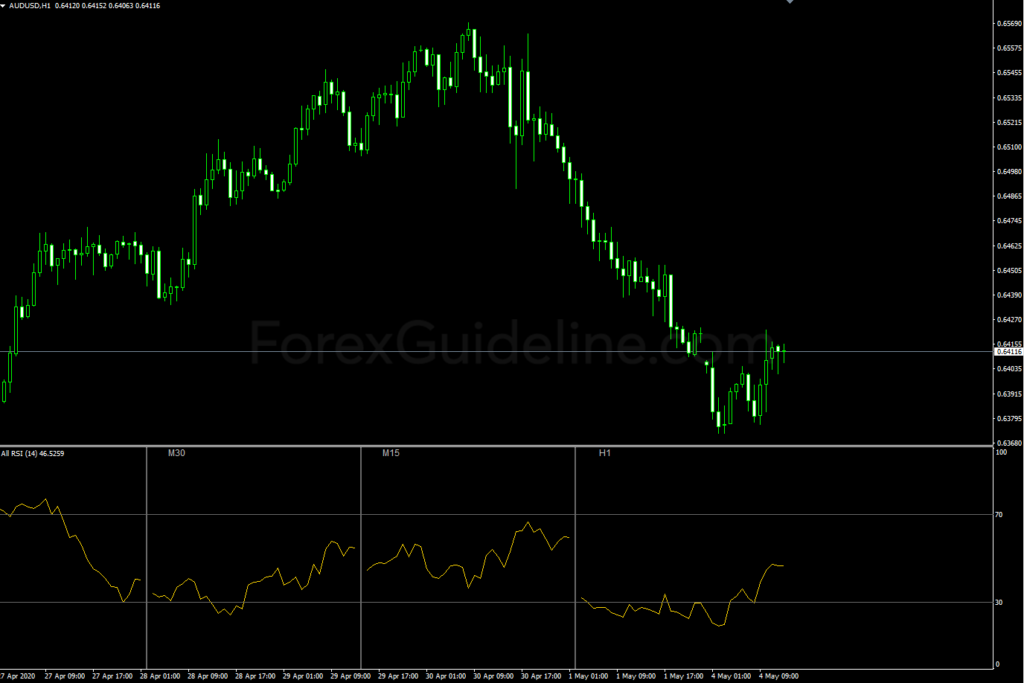Click the 0.64505 price axis label

(x=1009, y=270)
